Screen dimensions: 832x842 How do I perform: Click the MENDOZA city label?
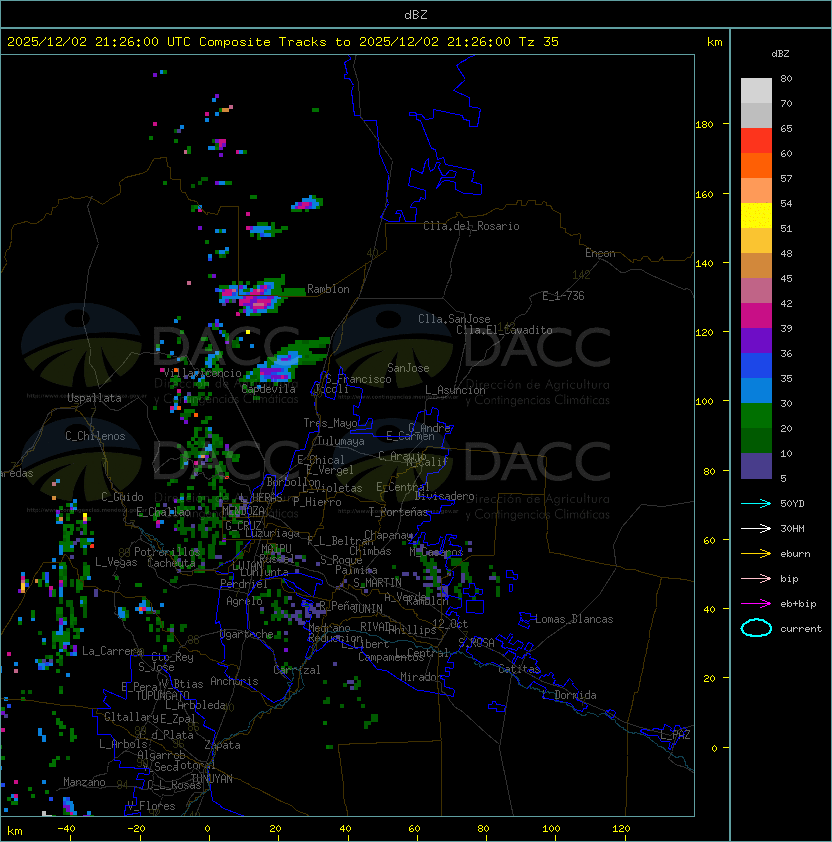coord(243,510)
